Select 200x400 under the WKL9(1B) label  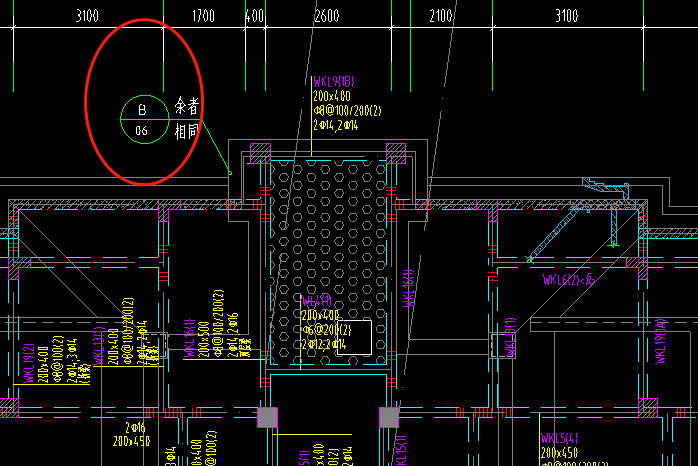click(x=332, y=96)
